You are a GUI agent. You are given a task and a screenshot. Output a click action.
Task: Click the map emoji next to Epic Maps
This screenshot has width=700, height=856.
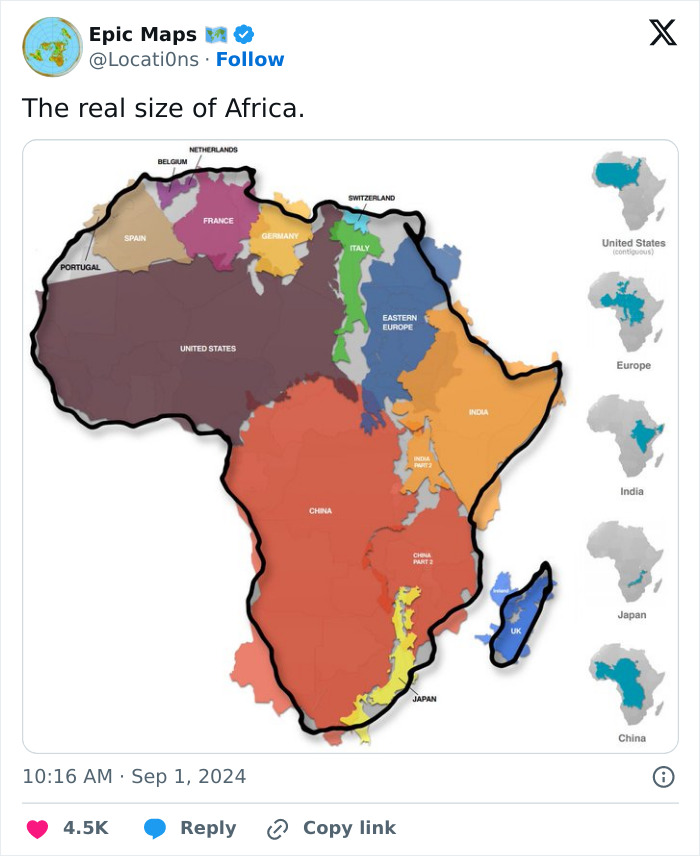(216, 34)
